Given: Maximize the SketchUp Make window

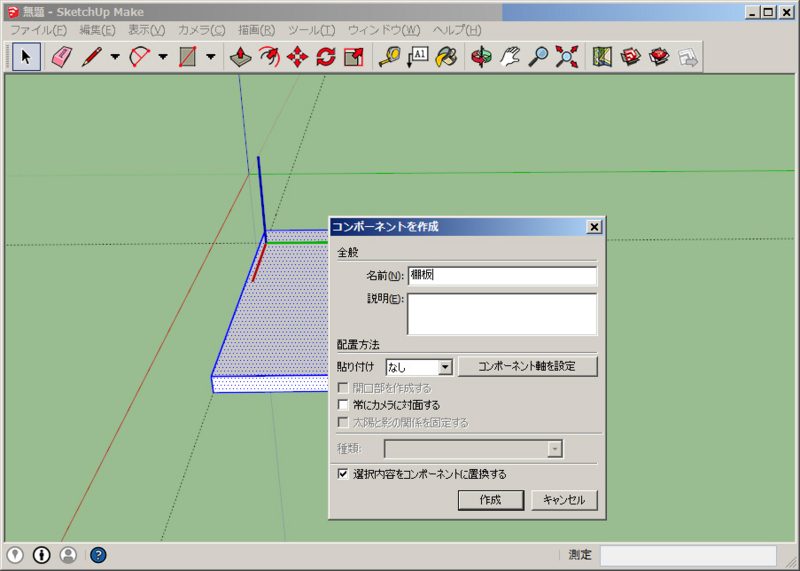Looking at the screenshot, I should [768, 12].
